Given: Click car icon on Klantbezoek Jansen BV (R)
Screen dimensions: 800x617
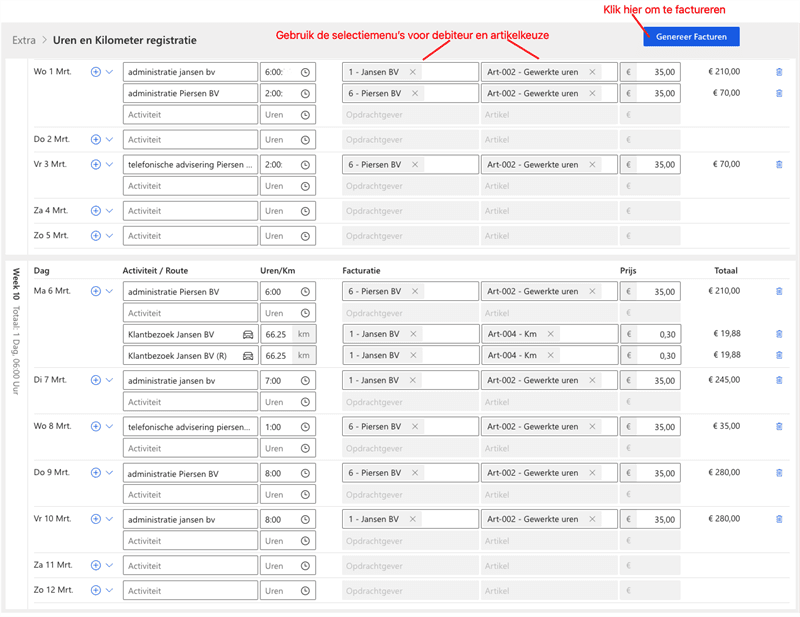Looking at the screenshot, I should (248, 356).
